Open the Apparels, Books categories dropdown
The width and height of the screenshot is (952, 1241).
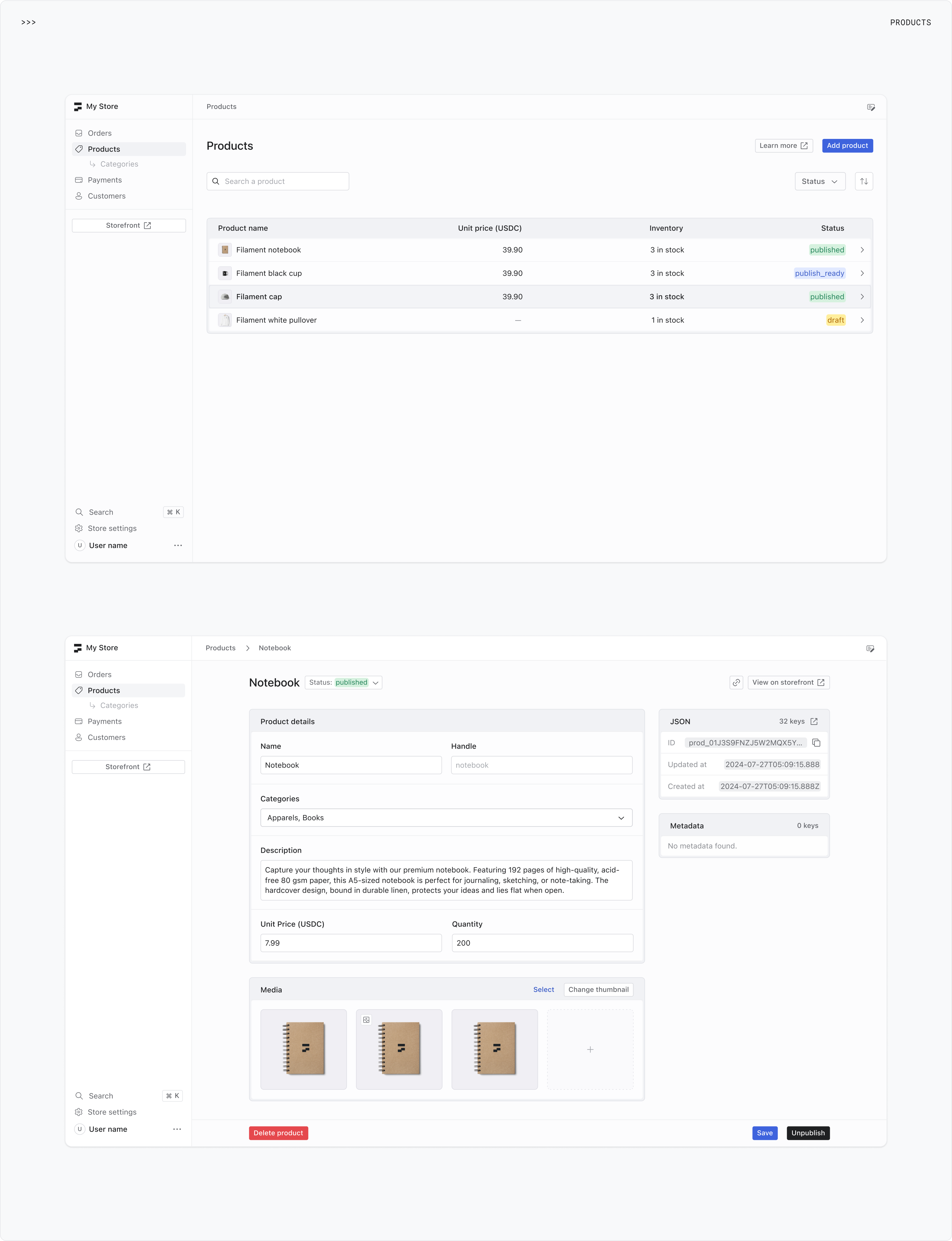point(446,817)
